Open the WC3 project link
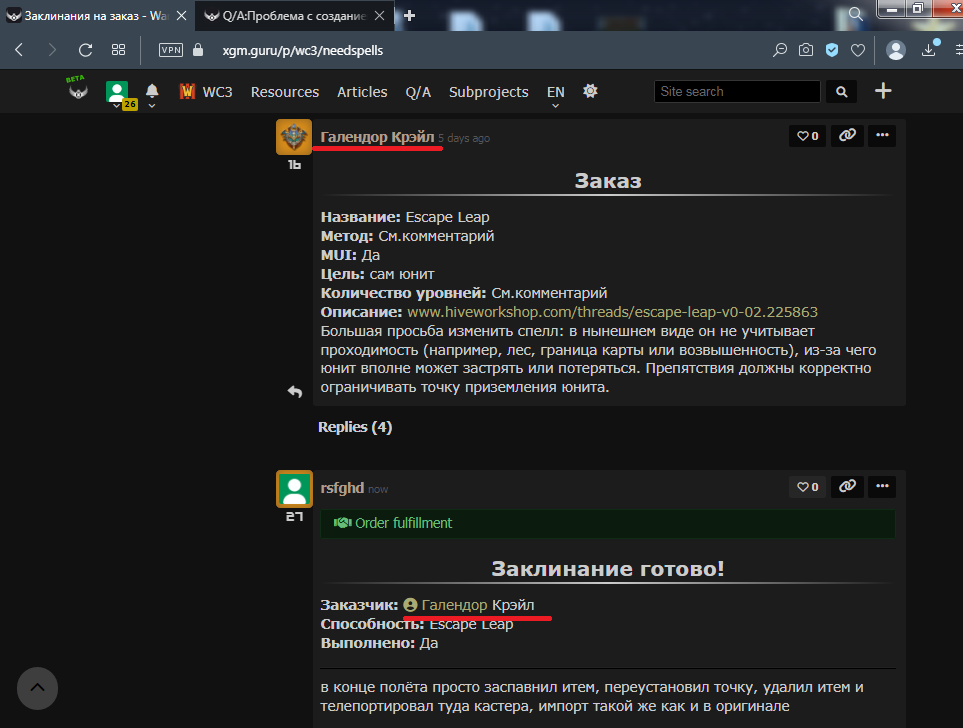The image size is (963, 728). pos(206,92)
